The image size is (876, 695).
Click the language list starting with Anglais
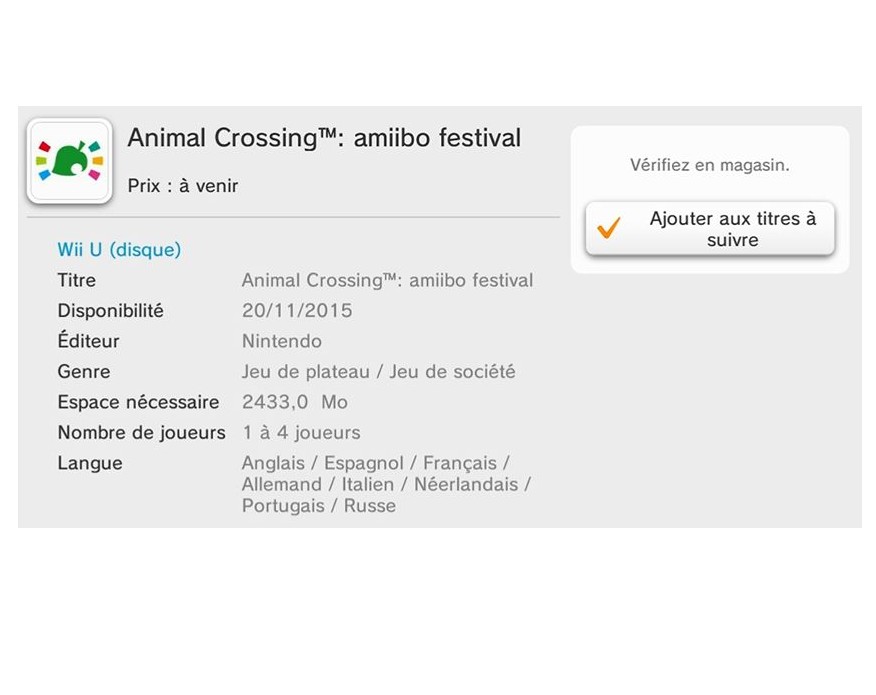point(387,484)
